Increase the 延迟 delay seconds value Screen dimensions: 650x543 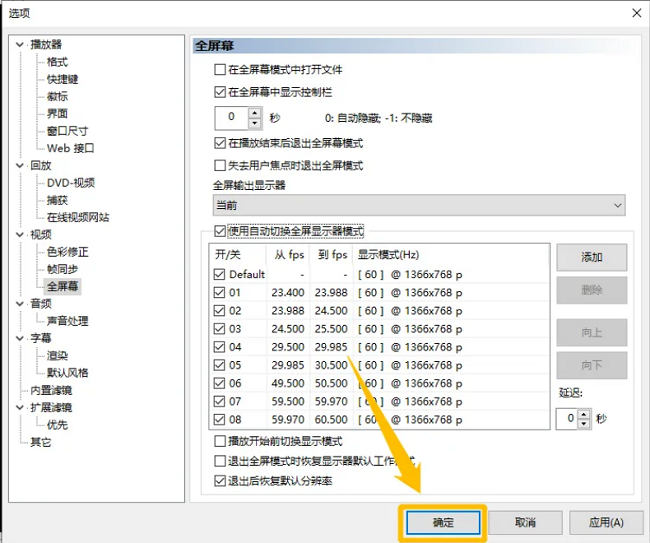584,414
